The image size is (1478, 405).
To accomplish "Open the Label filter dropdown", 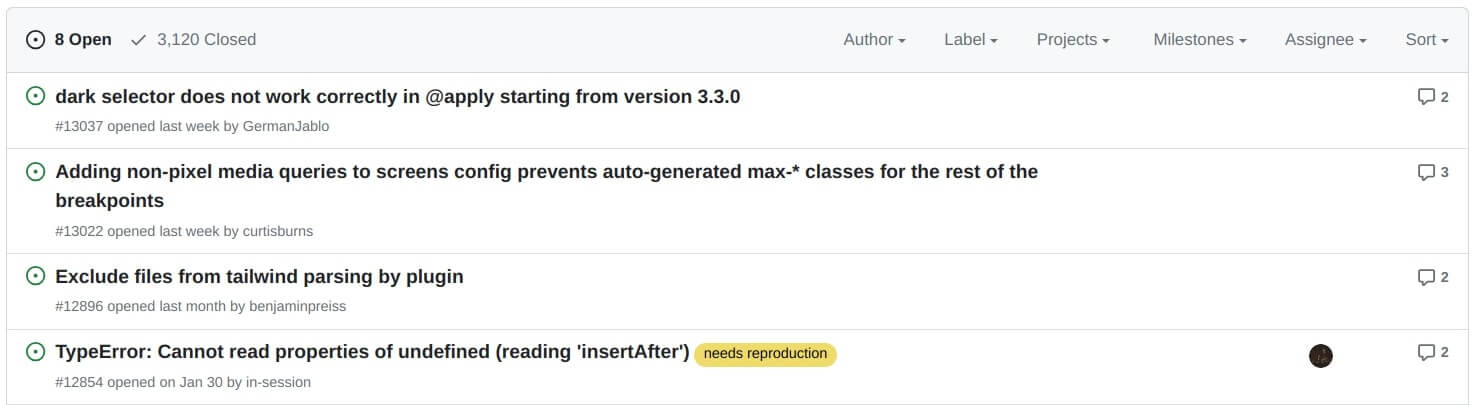I will pyautogui.click(x=971, y=40).
